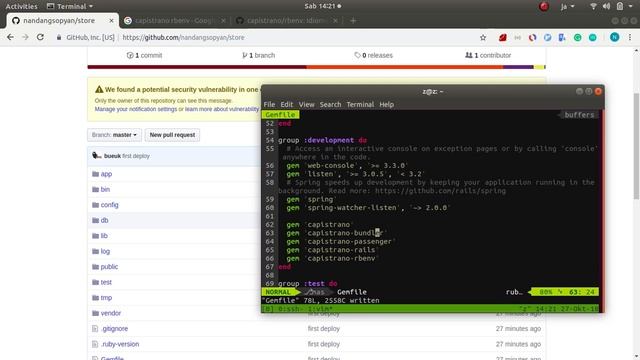The image size is (640, 360).
Task: Open the config folder
Action: click(109, 205)
